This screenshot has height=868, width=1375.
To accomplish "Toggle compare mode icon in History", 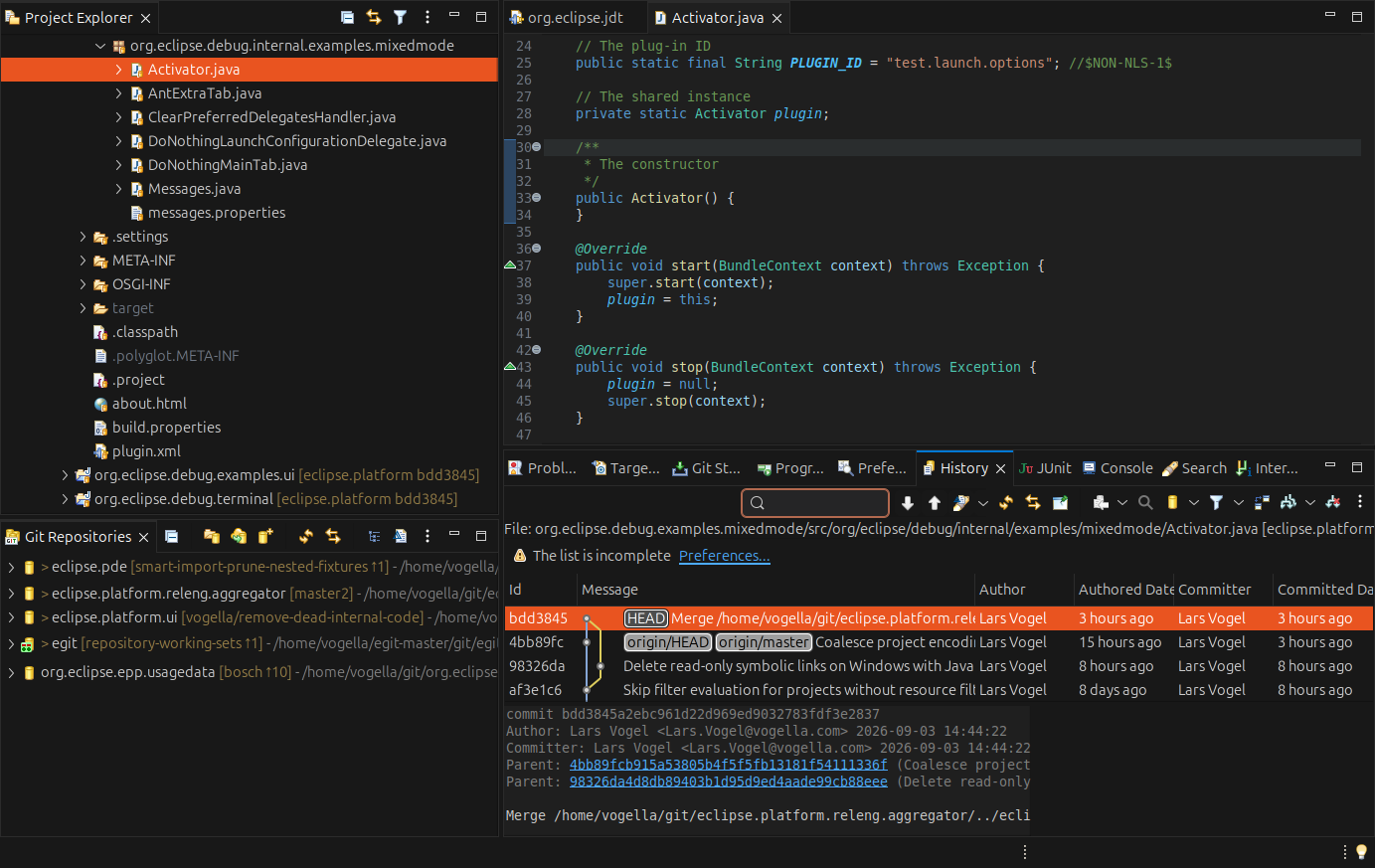I will pos(1262,503).
